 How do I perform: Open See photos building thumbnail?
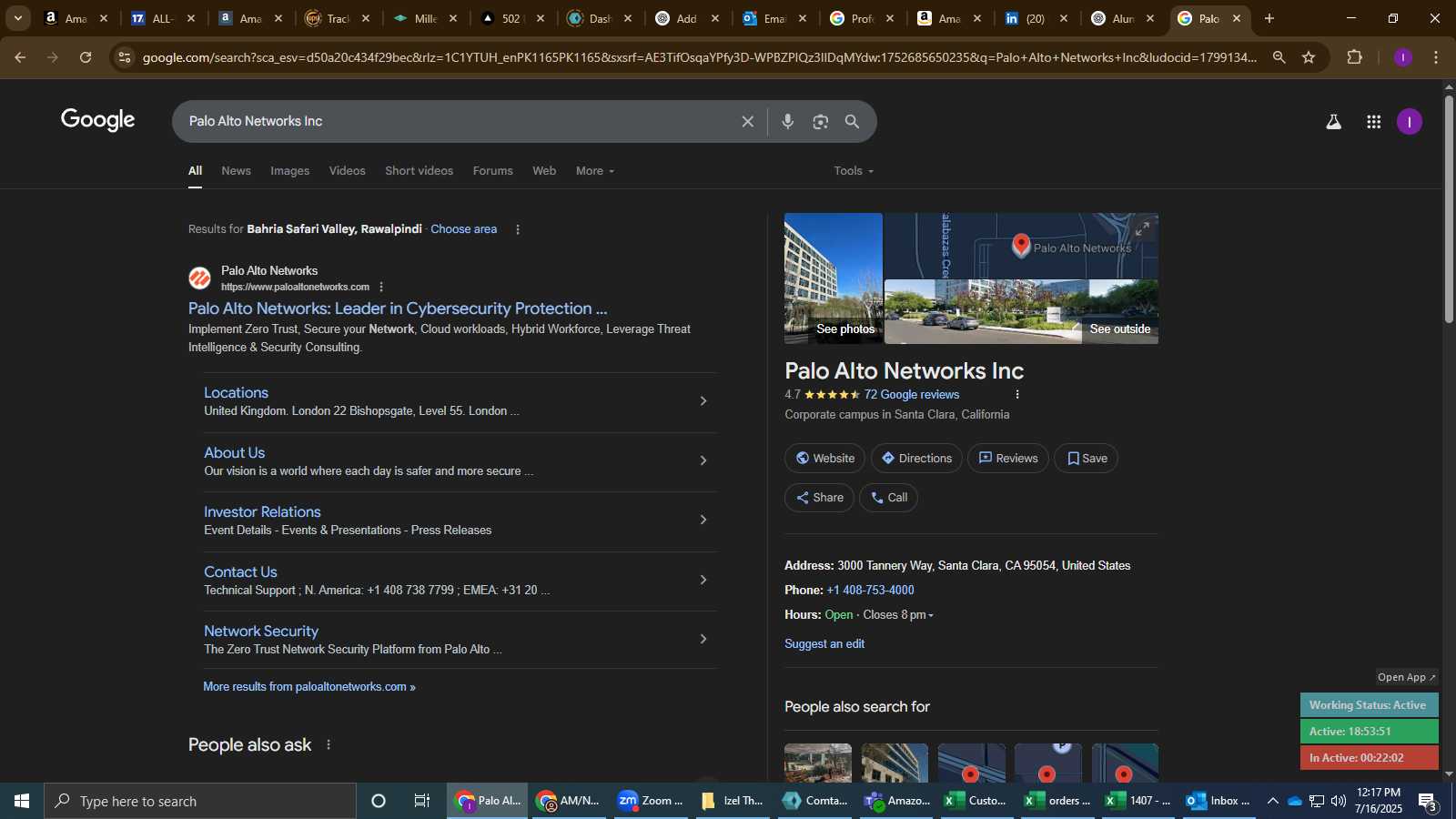[833, 278]
